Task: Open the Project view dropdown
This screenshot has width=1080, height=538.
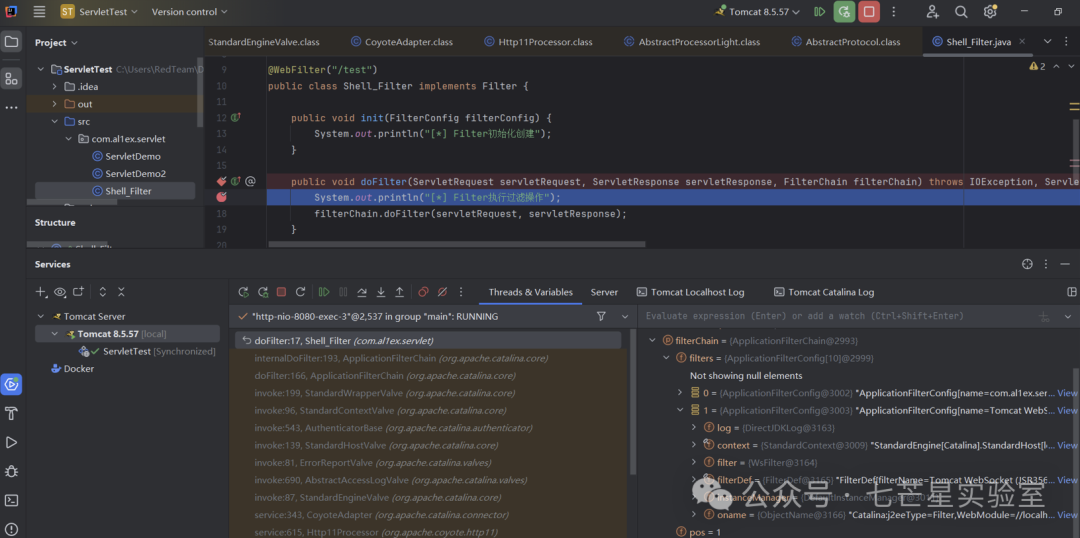Action: [x=56, y=43]
